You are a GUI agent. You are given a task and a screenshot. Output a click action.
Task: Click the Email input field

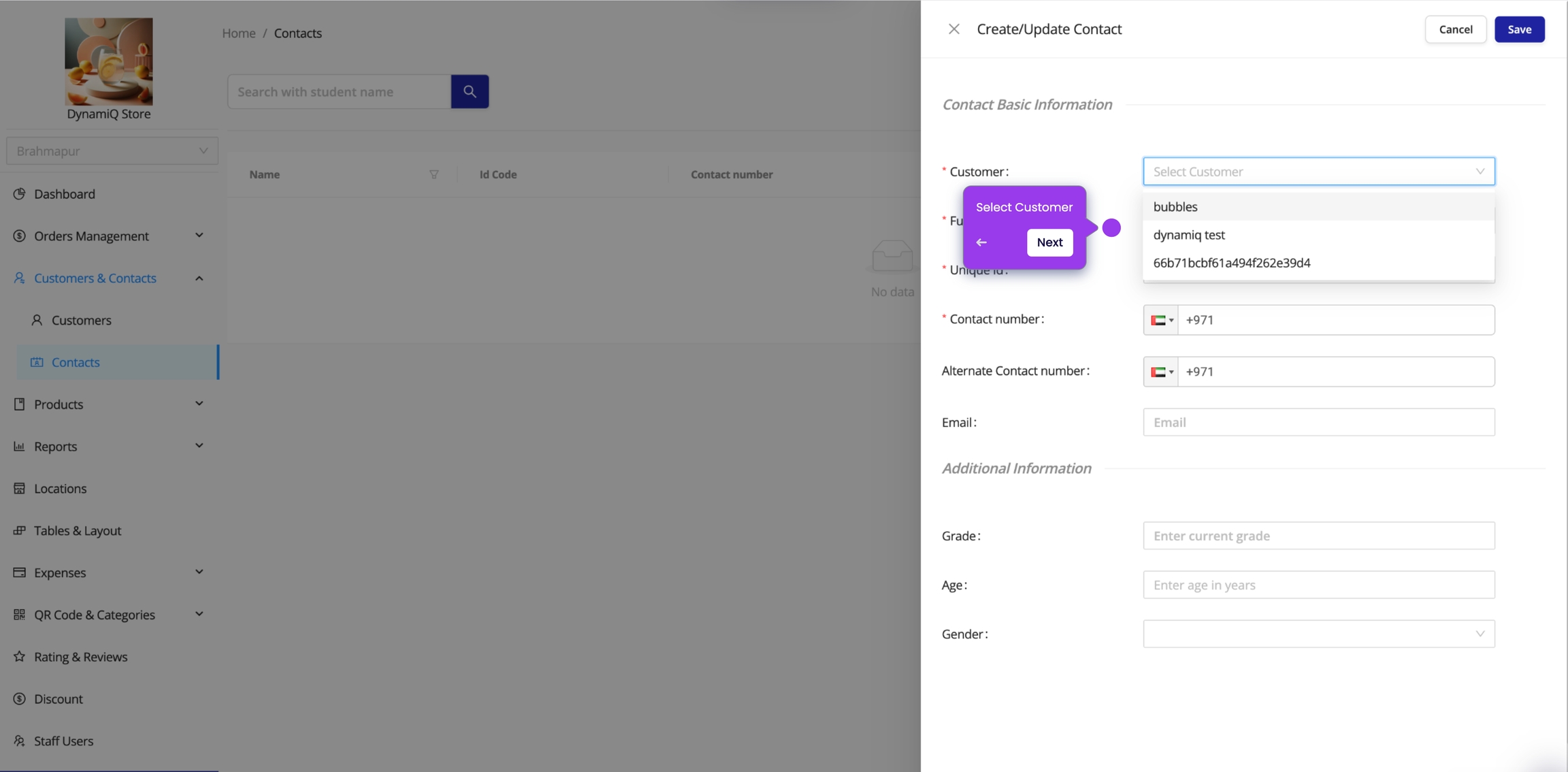click(x=1318, y=422)
